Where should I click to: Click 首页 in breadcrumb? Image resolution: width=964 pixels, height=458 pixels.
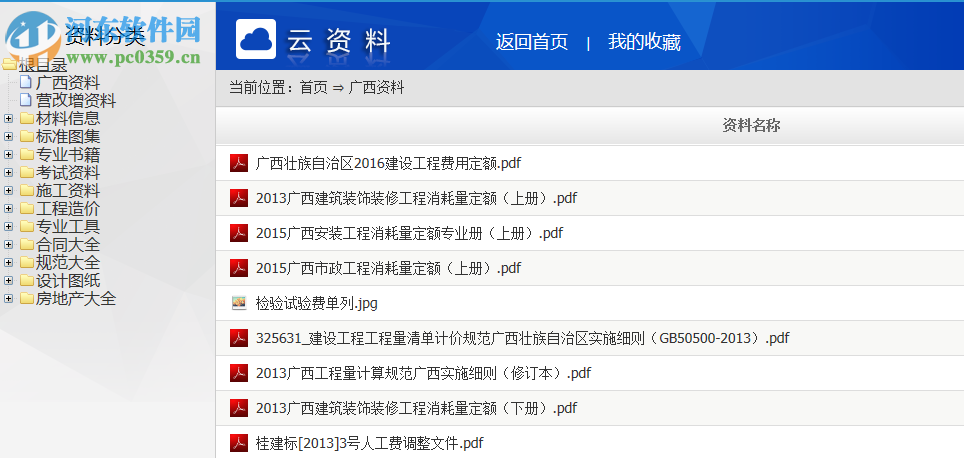314,88
